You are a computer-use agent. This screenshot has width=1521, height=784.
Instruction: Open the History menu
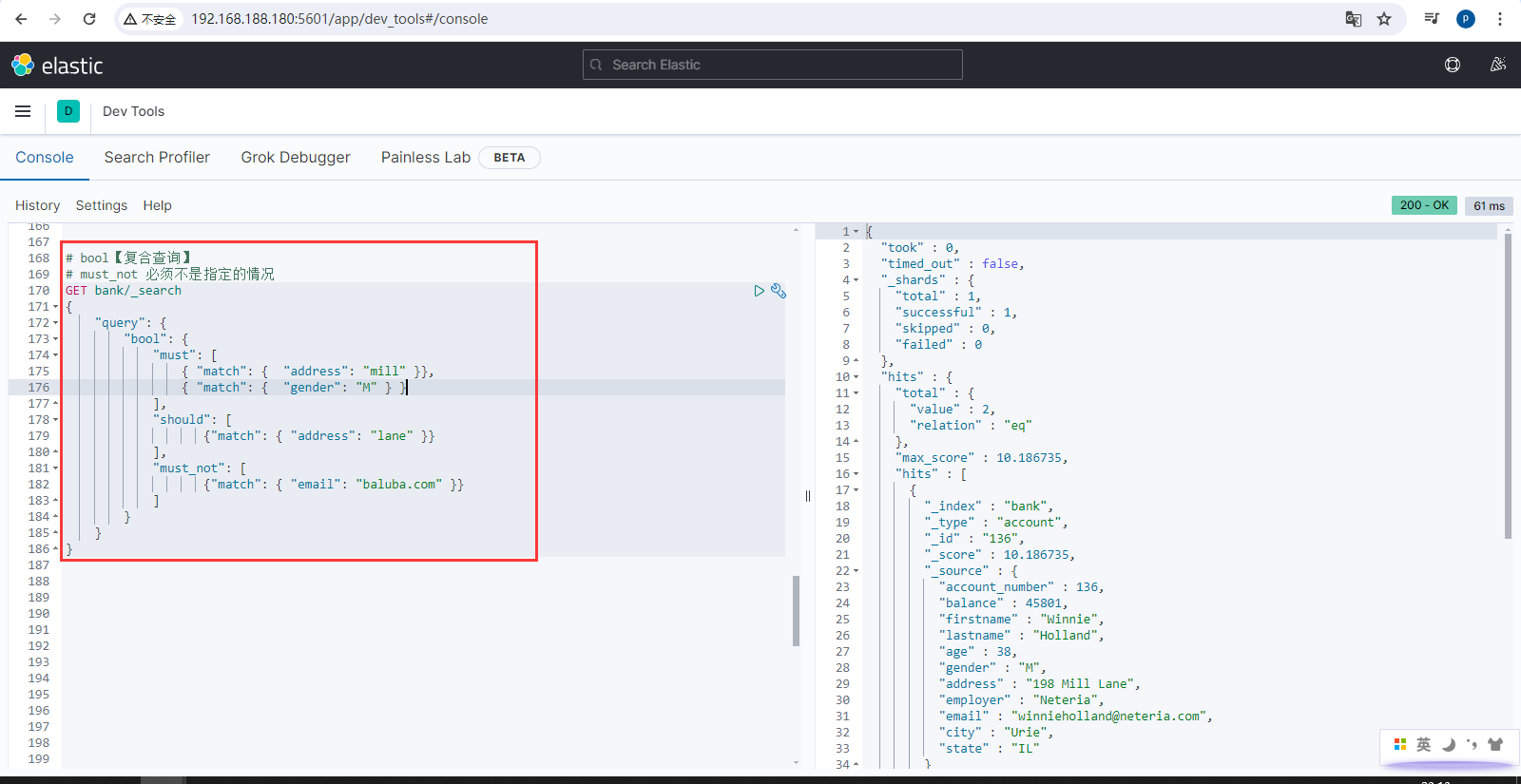[x=38, y=205]
